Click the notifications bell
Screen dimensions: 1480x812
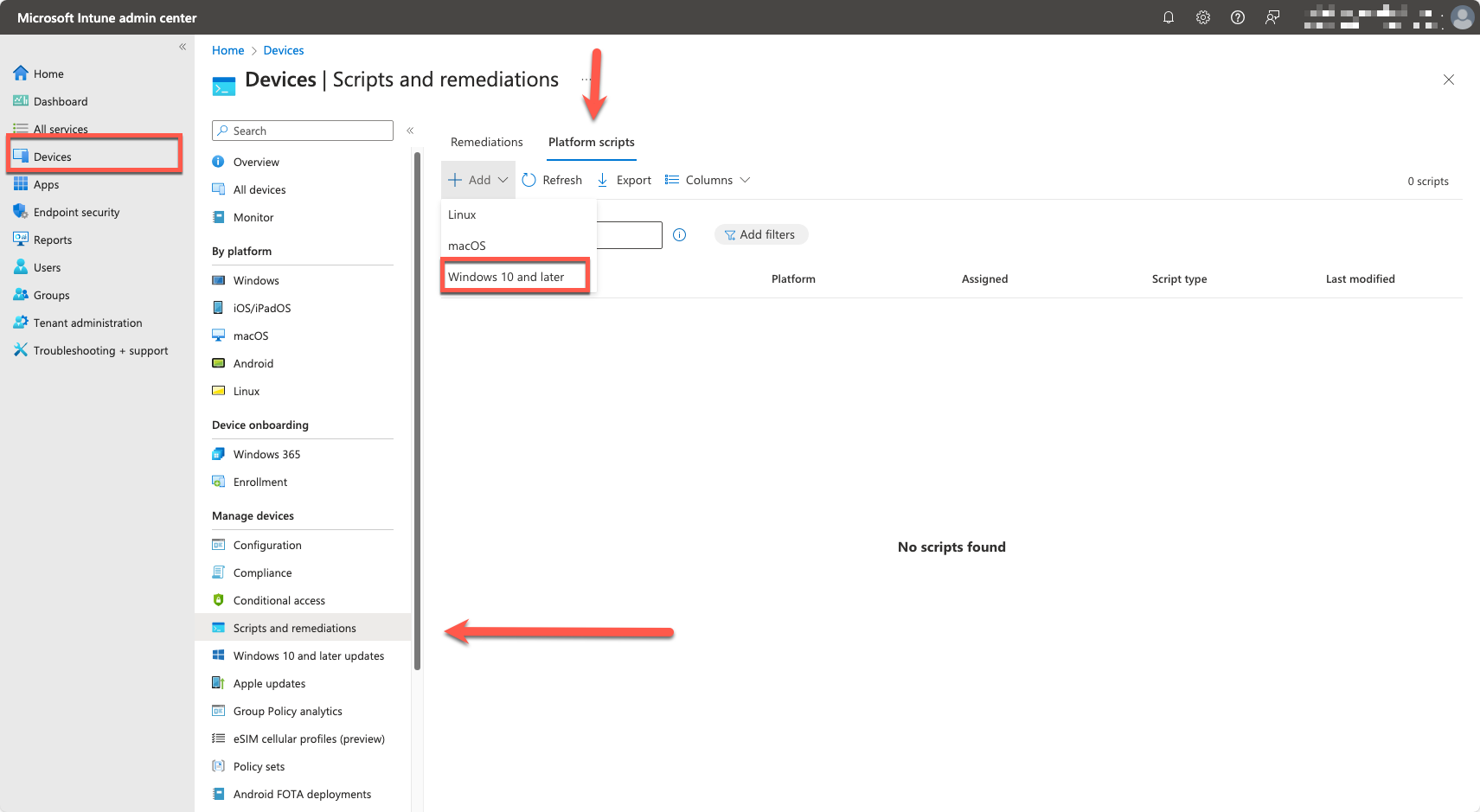pos(1168,17)
